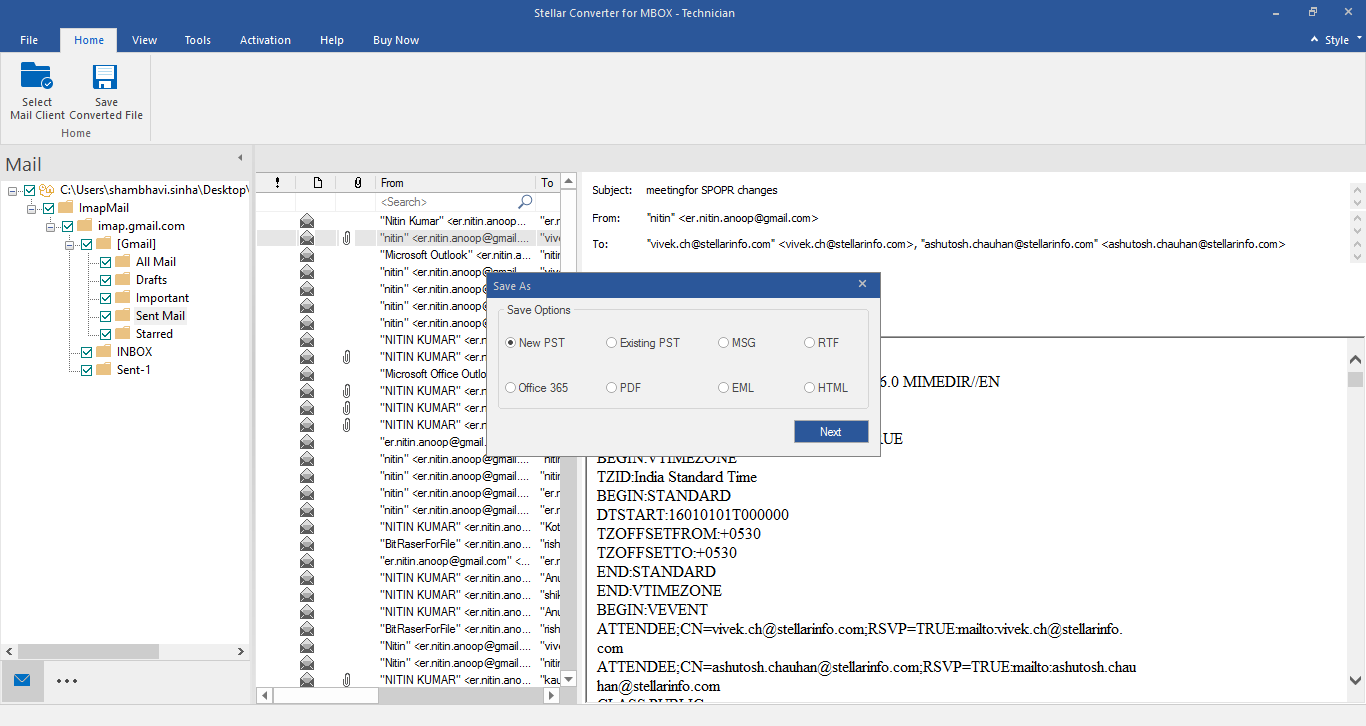1366x726 pixels.
Task: Collapse the [Gmail] folder tree node
Action: click(x=70, y=244)
